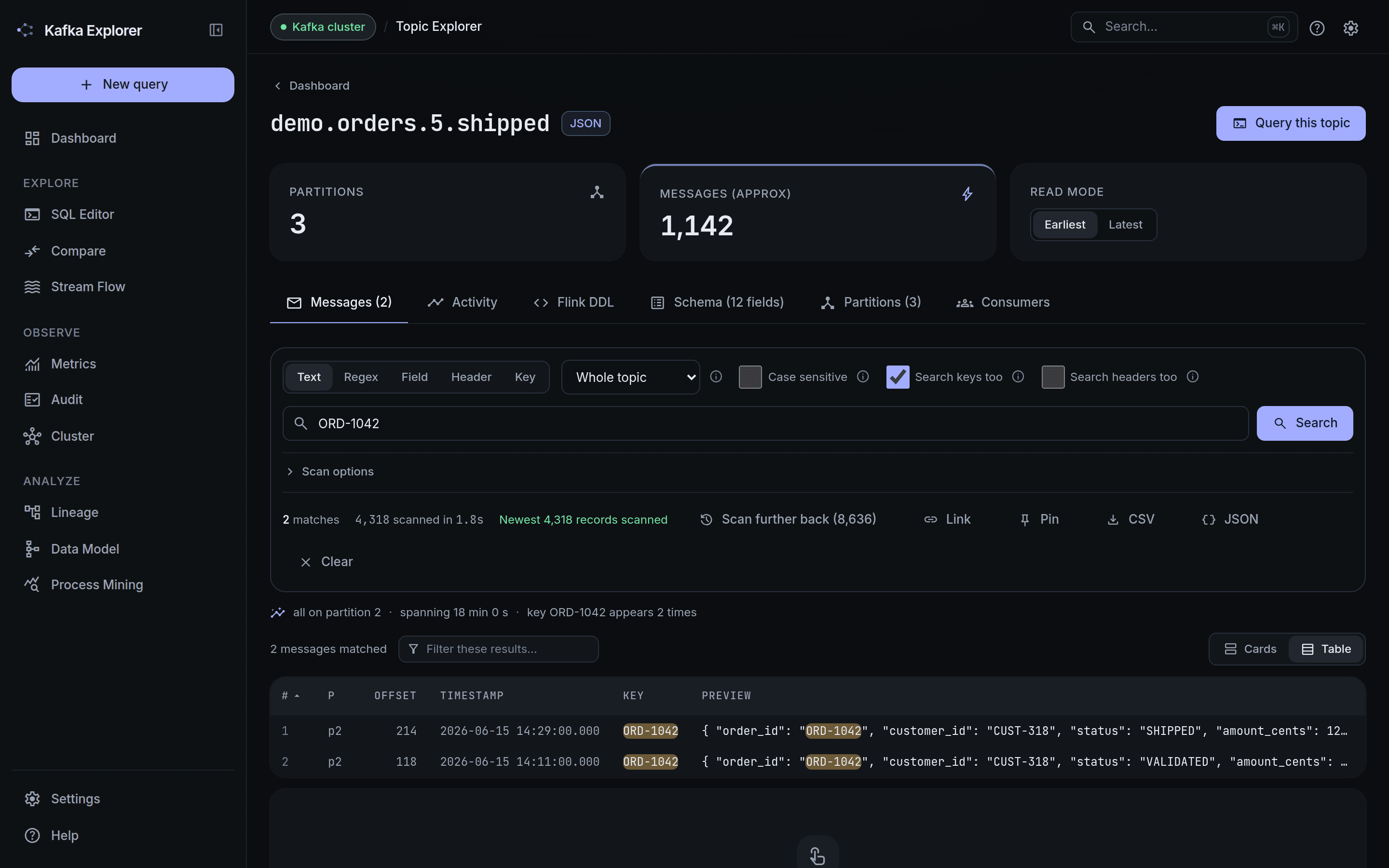Click the Kafka Explorer logo icon

[25, 30]
